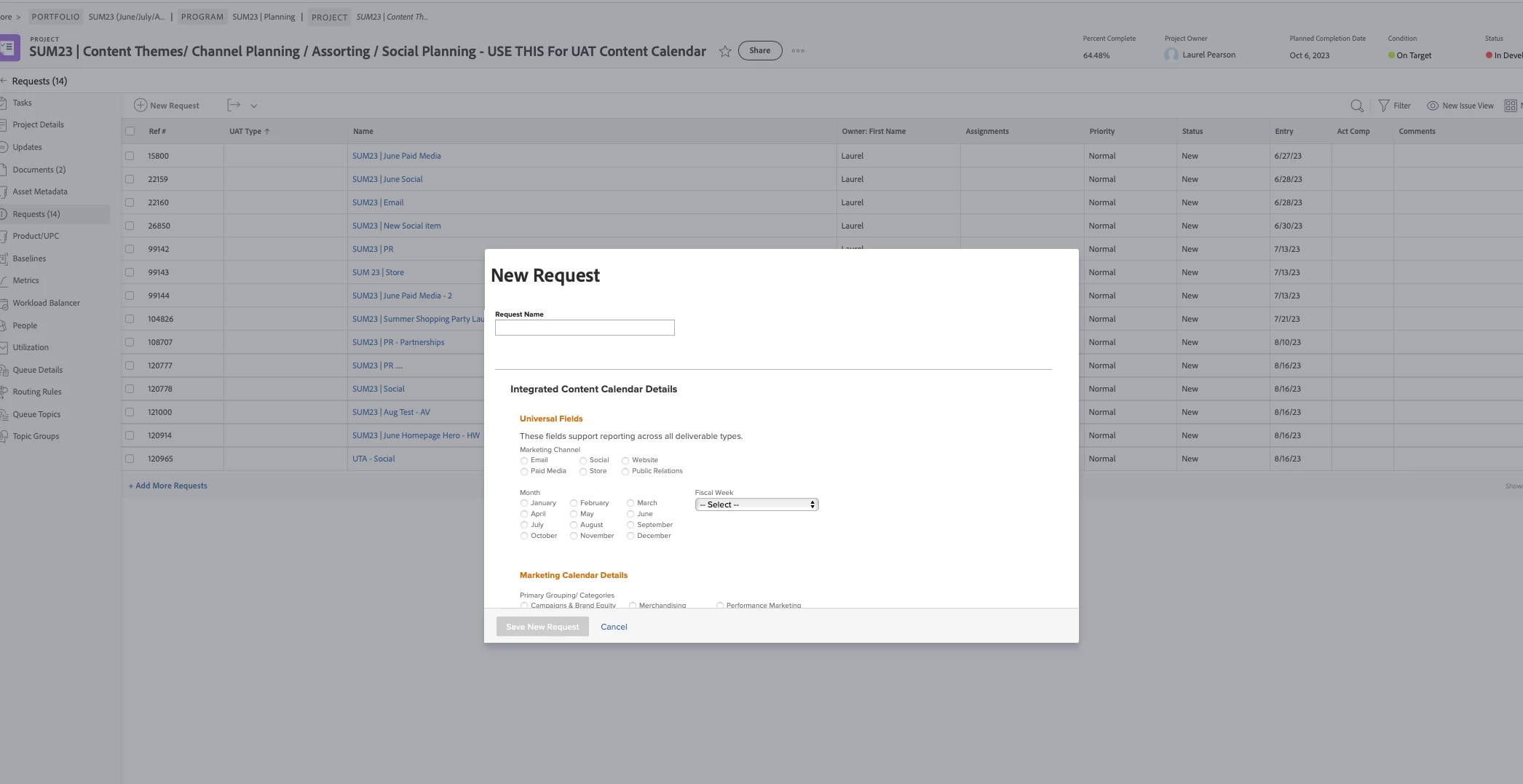Screen dimensions: 1523x784
Task: Click the Share button
Action: point(760,50)
